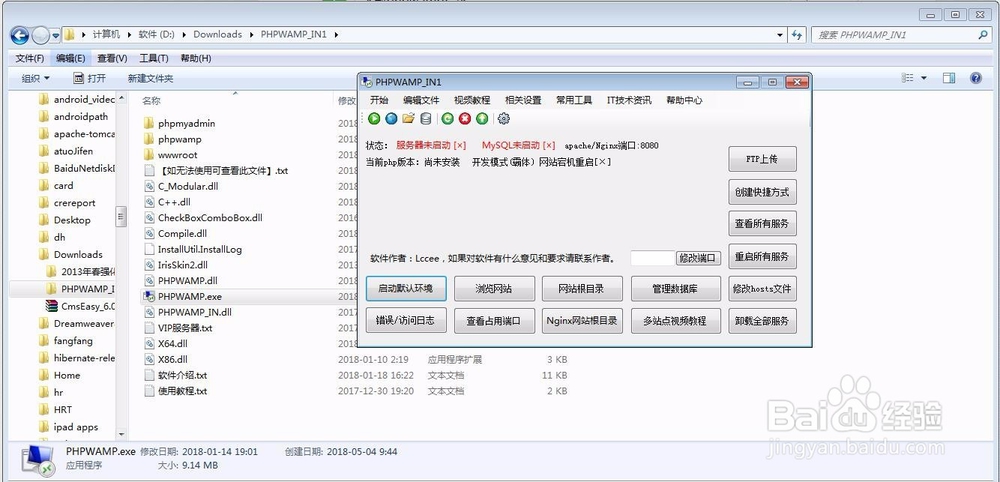Viewport: 1000px width, 482px height.
Task: Click the green restart (C) toolbar icon
Action: [448, 118]
